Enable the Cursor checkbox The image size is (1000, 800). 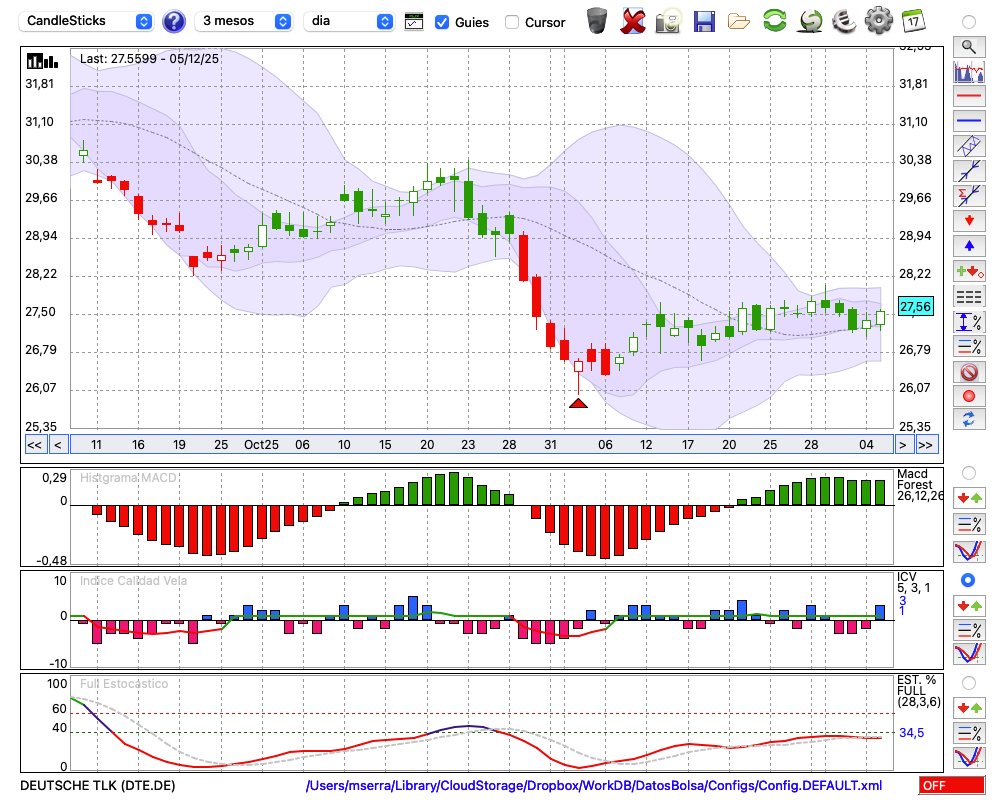tap(512, 22)
